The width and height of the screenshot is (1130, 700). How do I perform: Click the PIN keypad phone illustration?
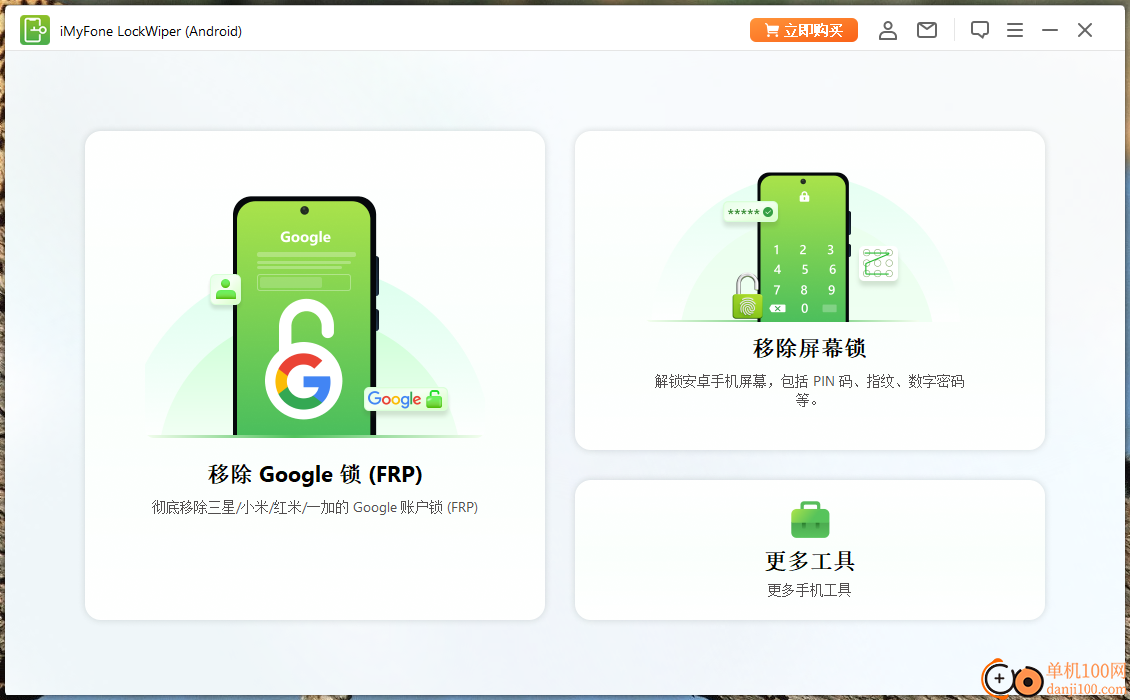pyautogui.click(x=803, y=247)
